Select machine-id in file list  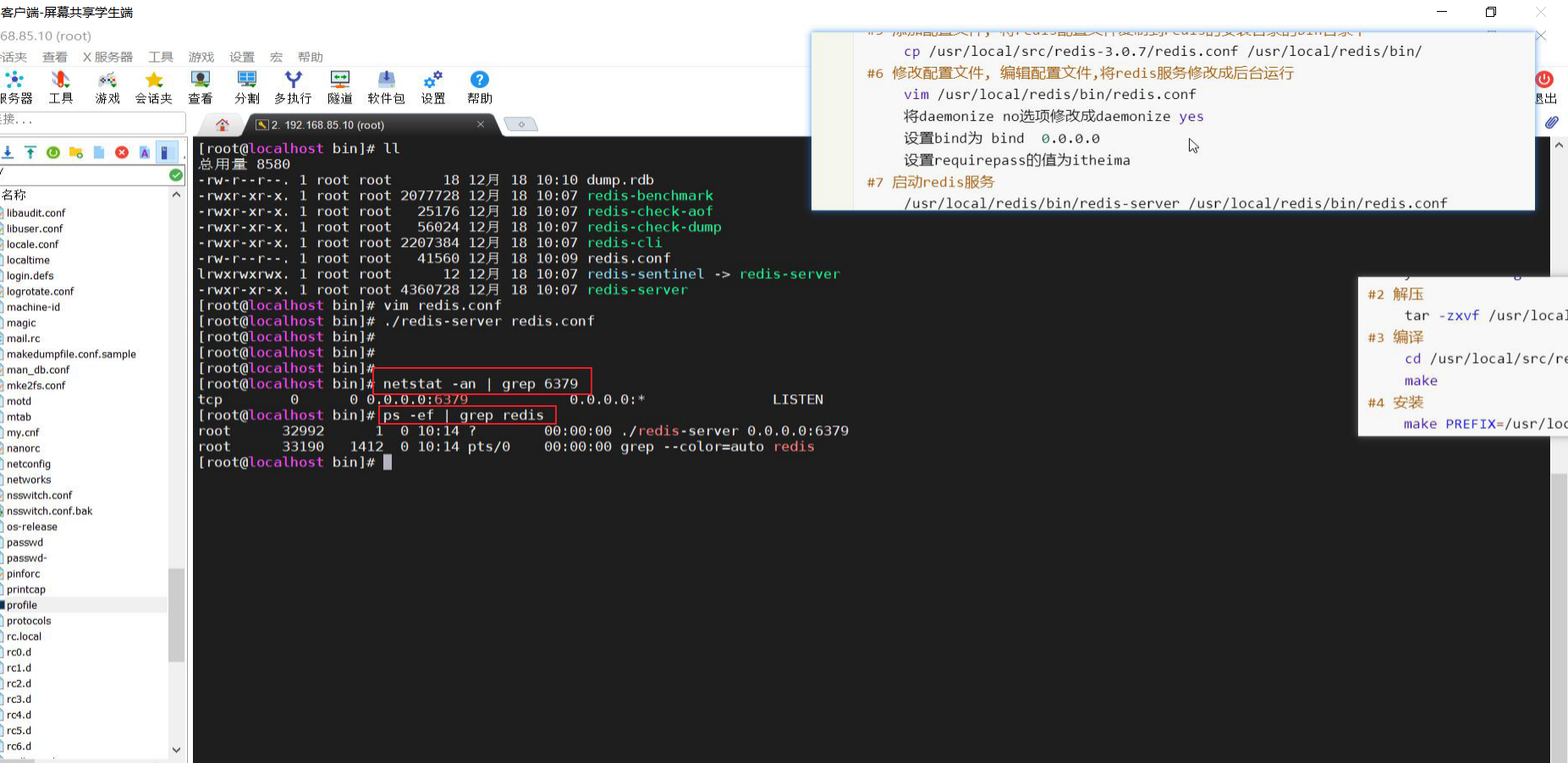[x=34, y=307]
